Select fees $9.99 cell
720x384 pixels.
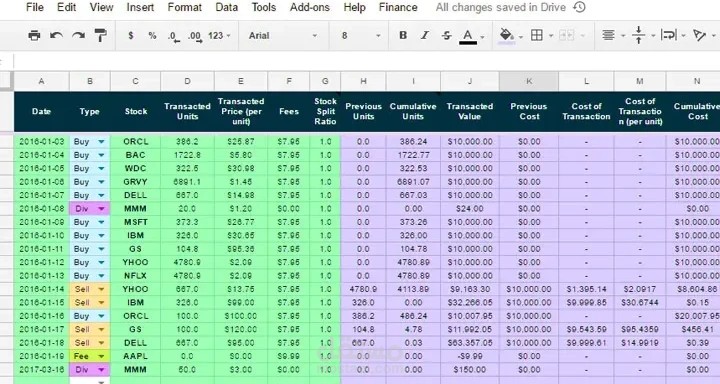point(289,356)
